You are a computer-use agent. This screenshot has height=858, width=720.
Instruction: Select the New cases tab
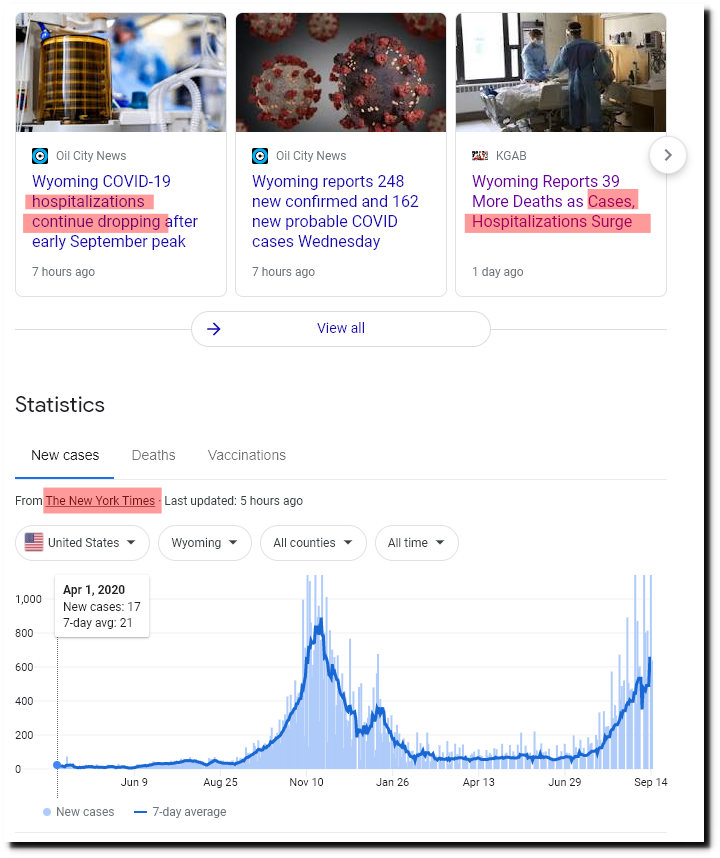[x=65, y=455]
